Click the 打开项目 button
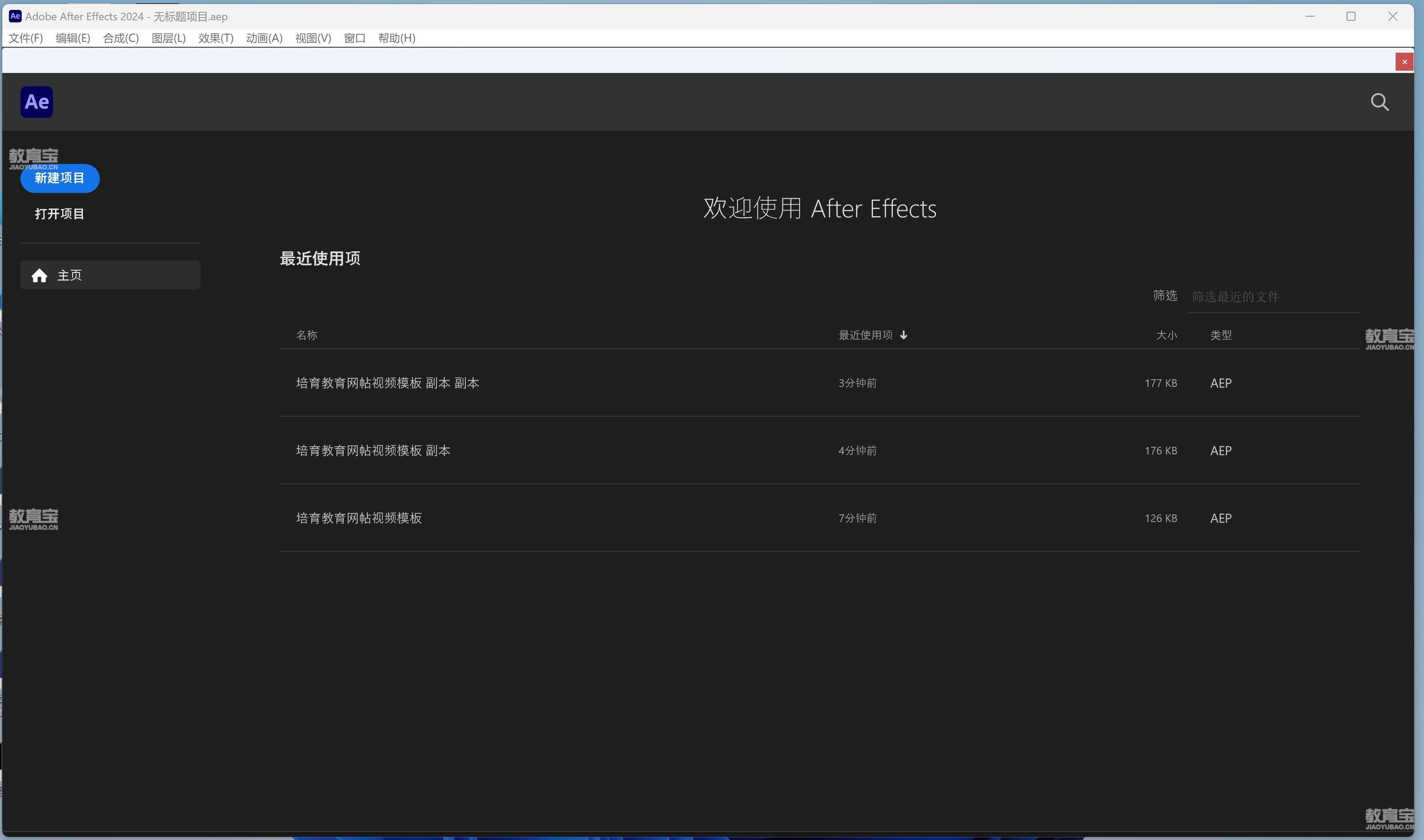Image resolution: width=1424 pixels, height=840 pixels. [x=59, y=214]
